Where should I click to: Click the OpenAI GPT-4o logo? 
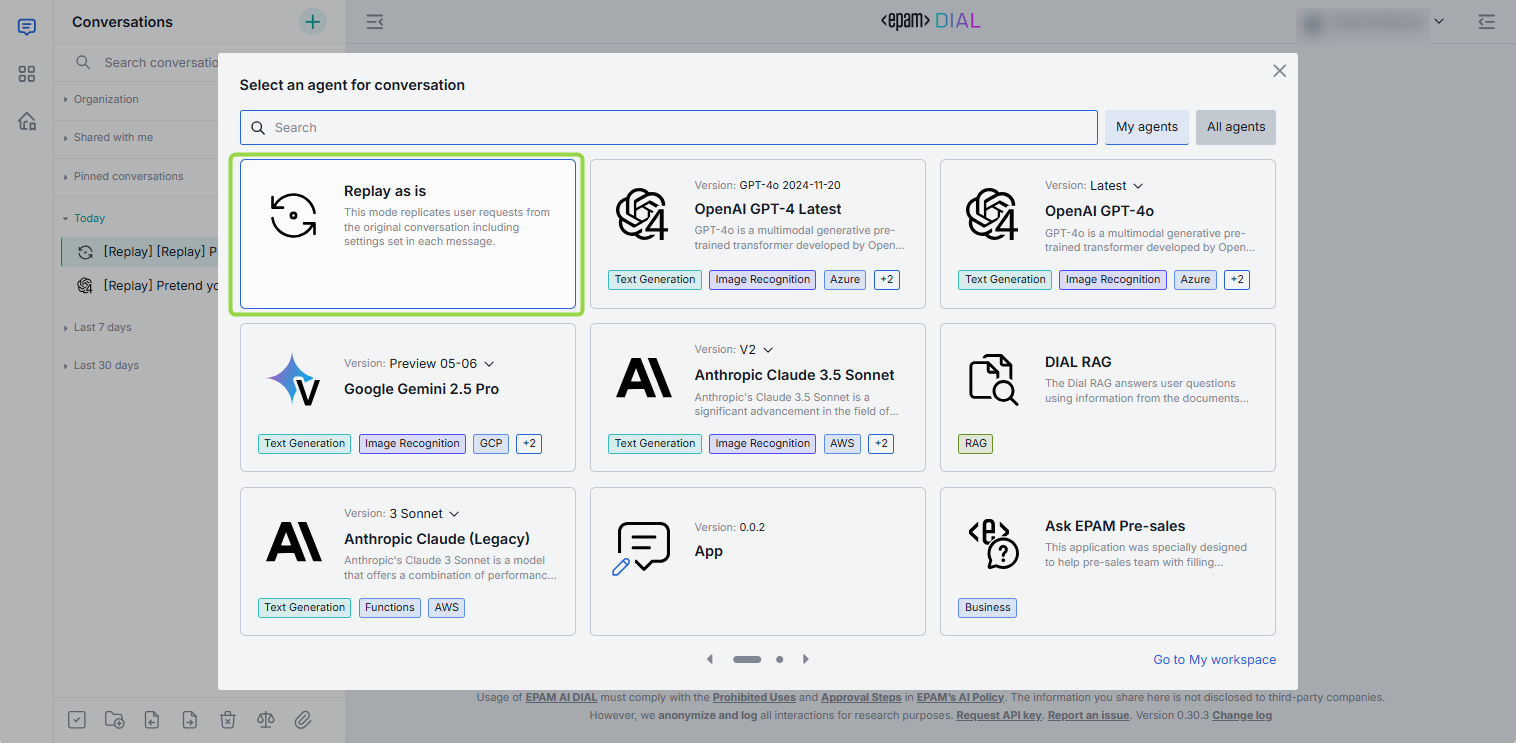coord(992,215)
